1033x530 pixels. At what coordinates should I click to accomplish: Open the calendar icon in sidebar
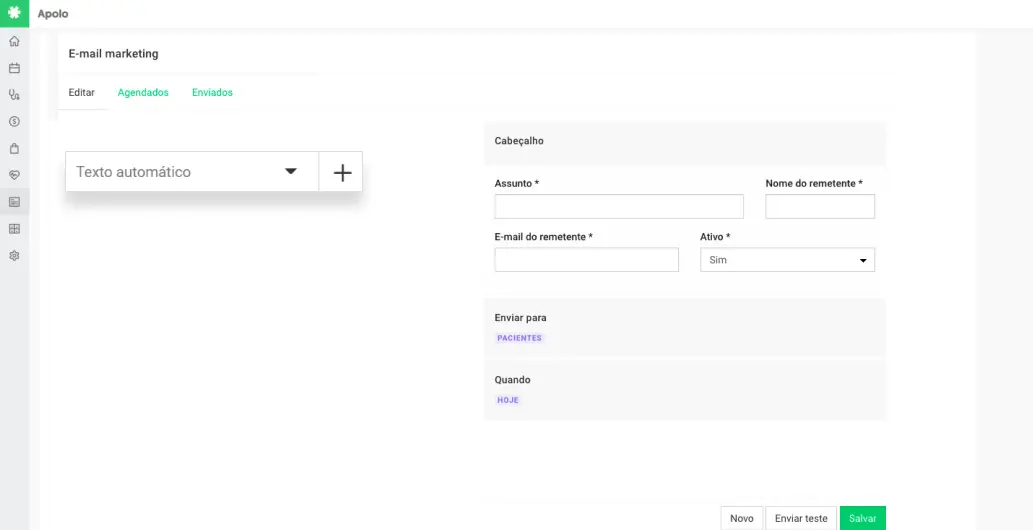pos(14,68)
